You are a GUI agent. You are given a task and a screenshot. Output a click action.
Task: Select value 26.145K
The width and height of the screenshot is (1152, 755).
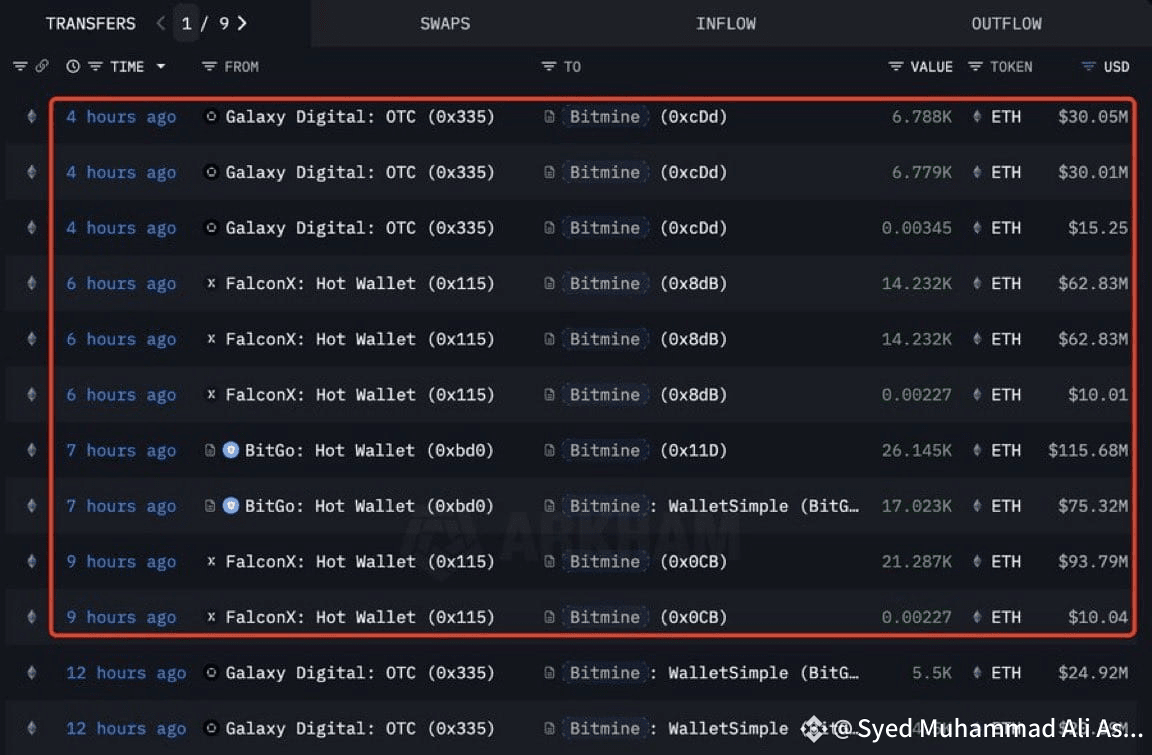click(916, 450)
